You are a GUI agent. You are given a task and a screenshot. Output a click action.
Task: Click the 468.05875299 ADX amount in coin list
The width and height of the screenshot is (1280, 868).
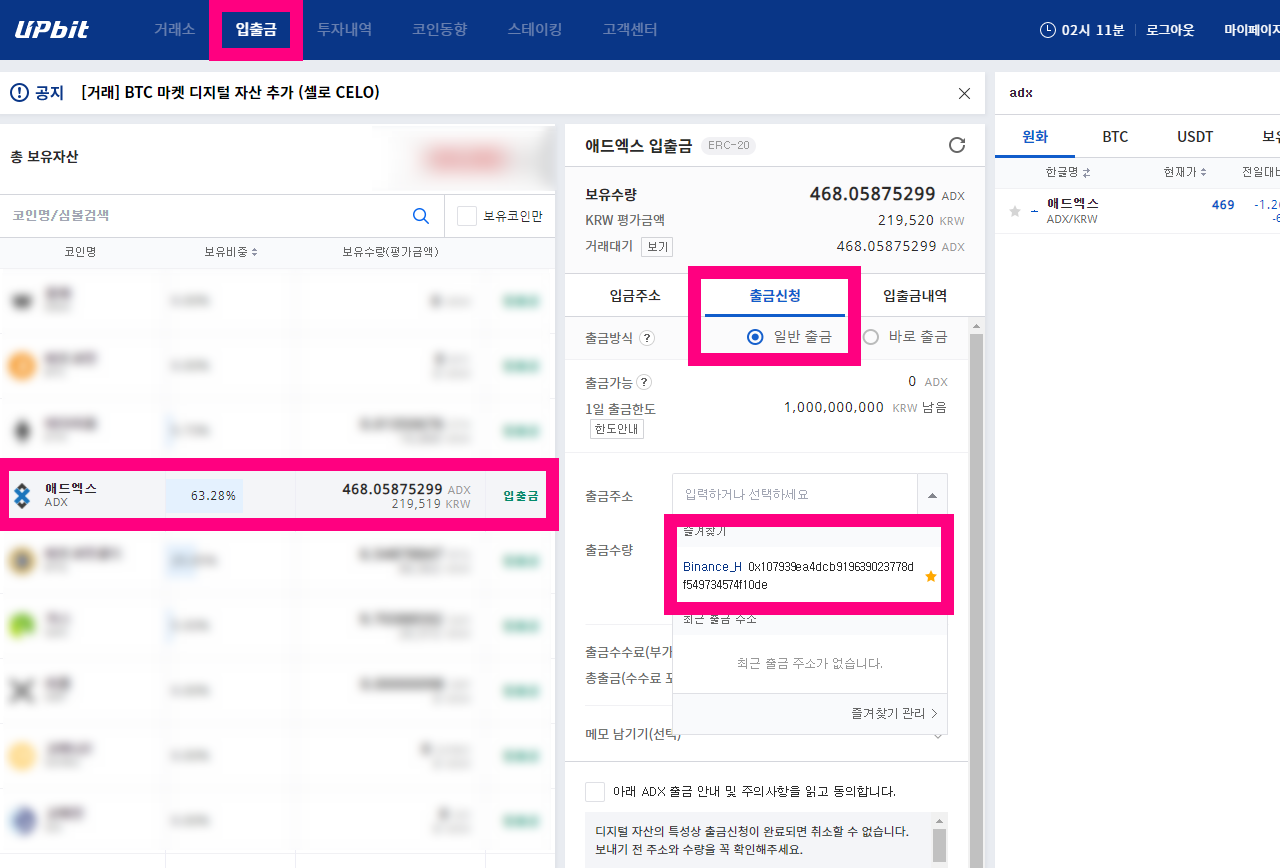(x=406, y=489)
